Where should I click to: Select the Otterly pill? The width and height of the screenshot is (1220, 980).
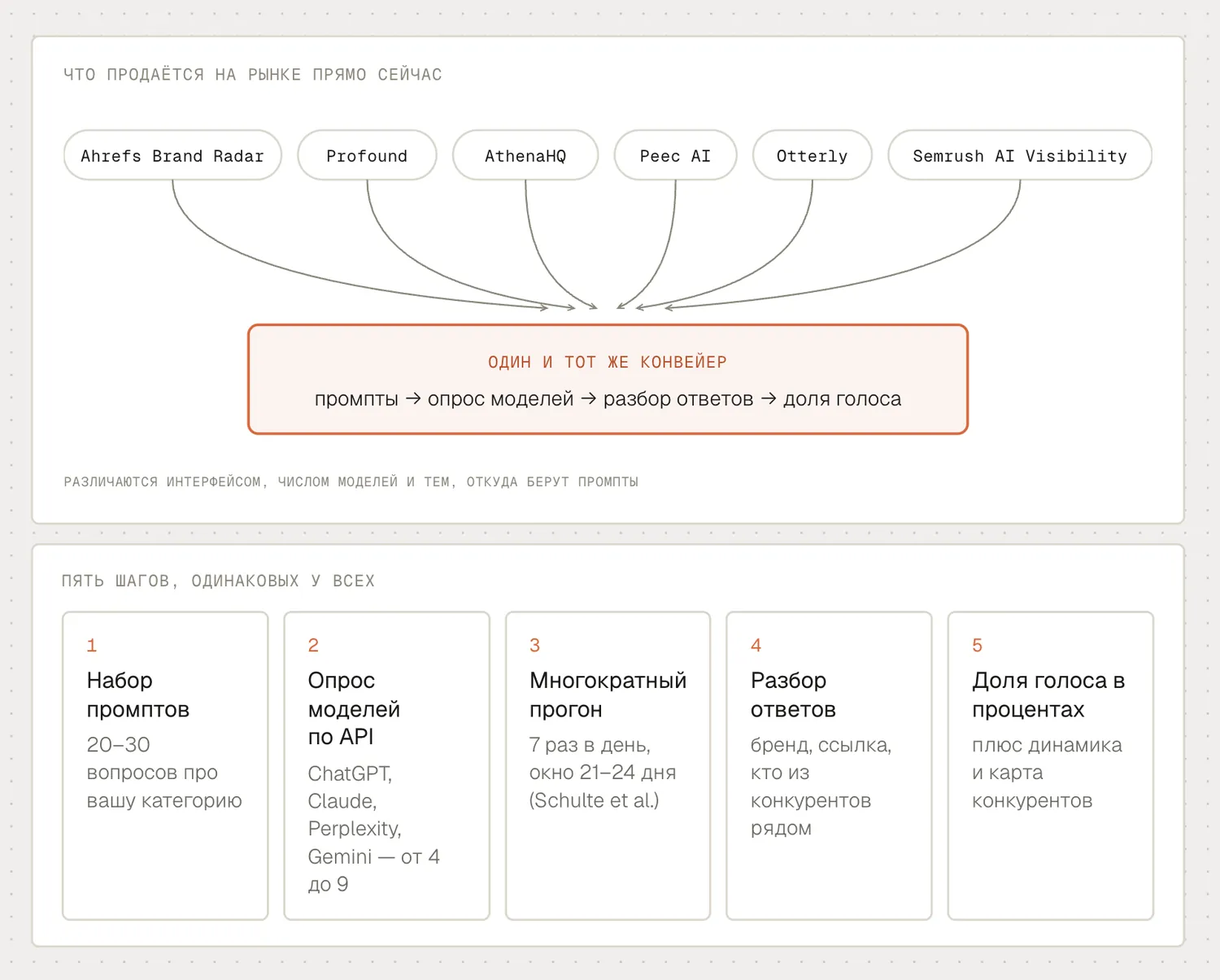pos(813,155)
